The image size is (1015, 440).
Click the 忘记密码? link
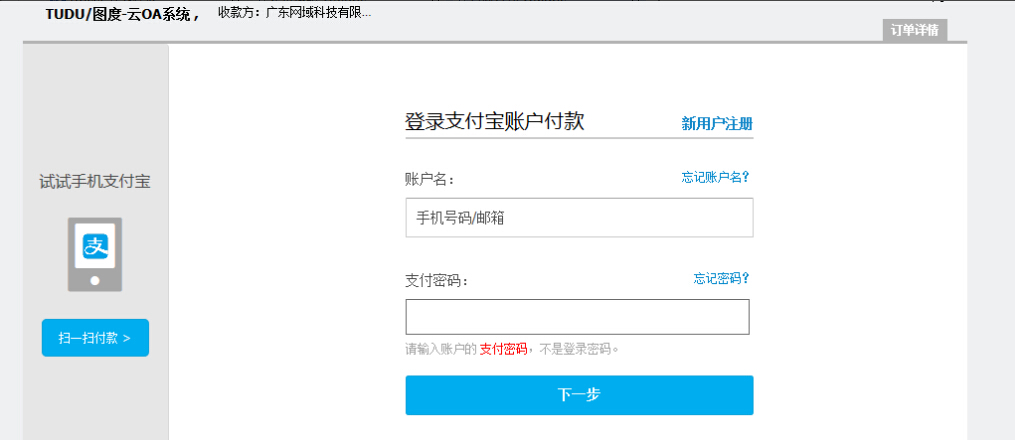point(722,278)
